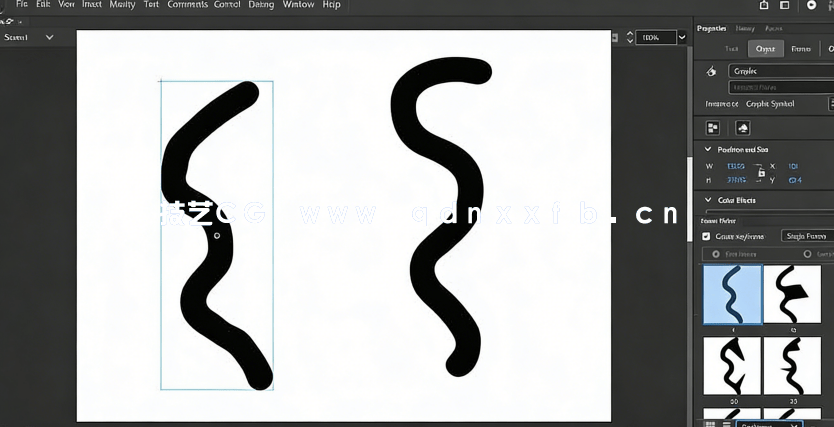Click the X position value
The width and height of the screenshot is (834, 427).
click(793, 166)
